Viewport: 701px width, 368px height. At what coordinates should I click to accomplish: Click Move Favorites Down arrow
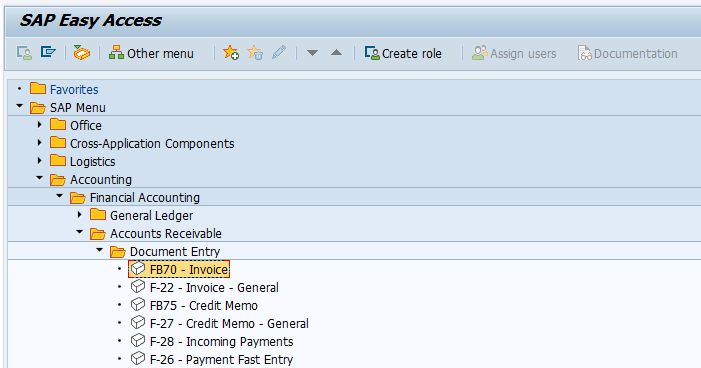coord(312,53)
